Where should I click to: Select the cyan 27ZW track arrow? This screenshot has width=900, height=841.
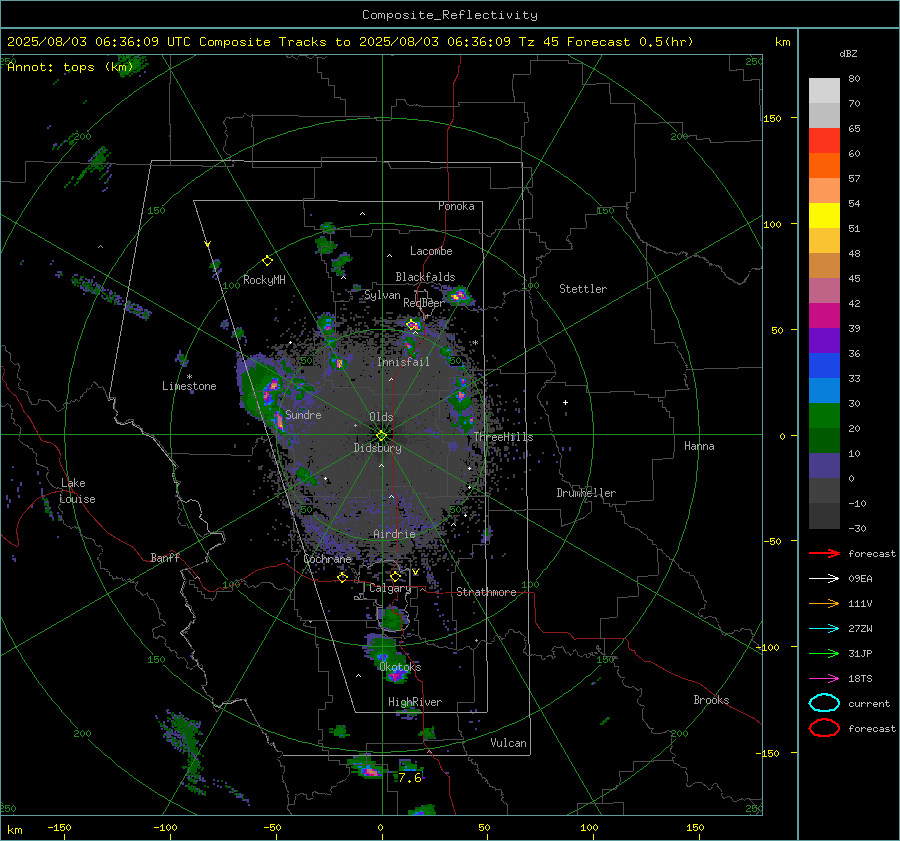click(824, 629)
